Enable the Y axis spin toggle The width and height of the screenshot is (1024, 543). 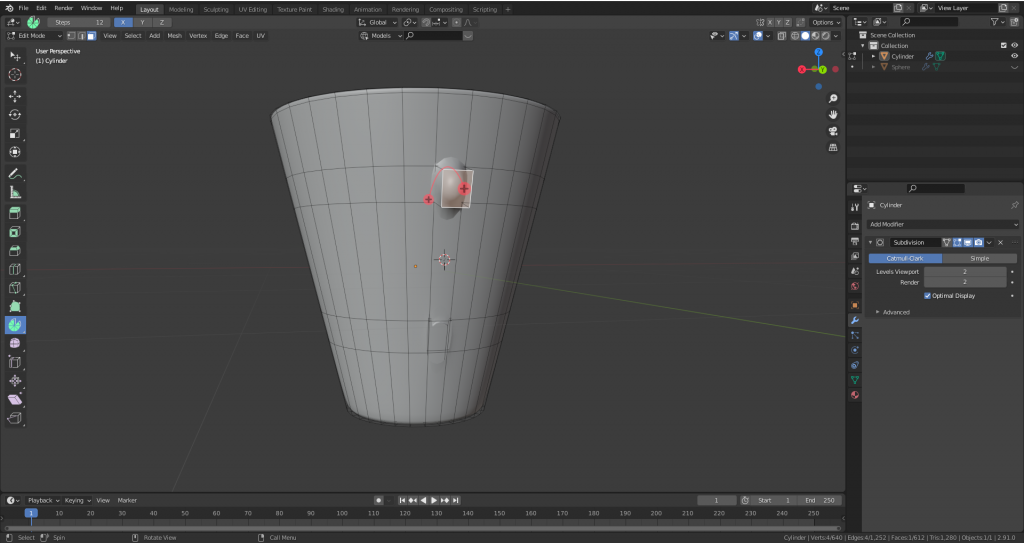pos(142,21)
